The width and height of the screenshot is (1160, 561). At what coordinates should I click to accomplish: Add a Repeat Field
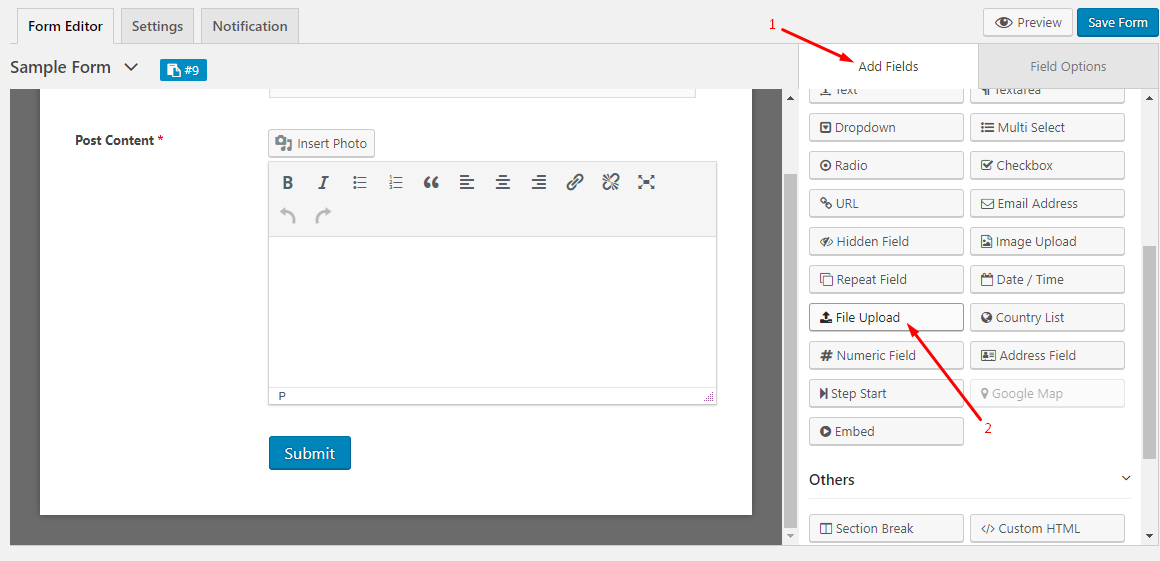click(886, 279)
